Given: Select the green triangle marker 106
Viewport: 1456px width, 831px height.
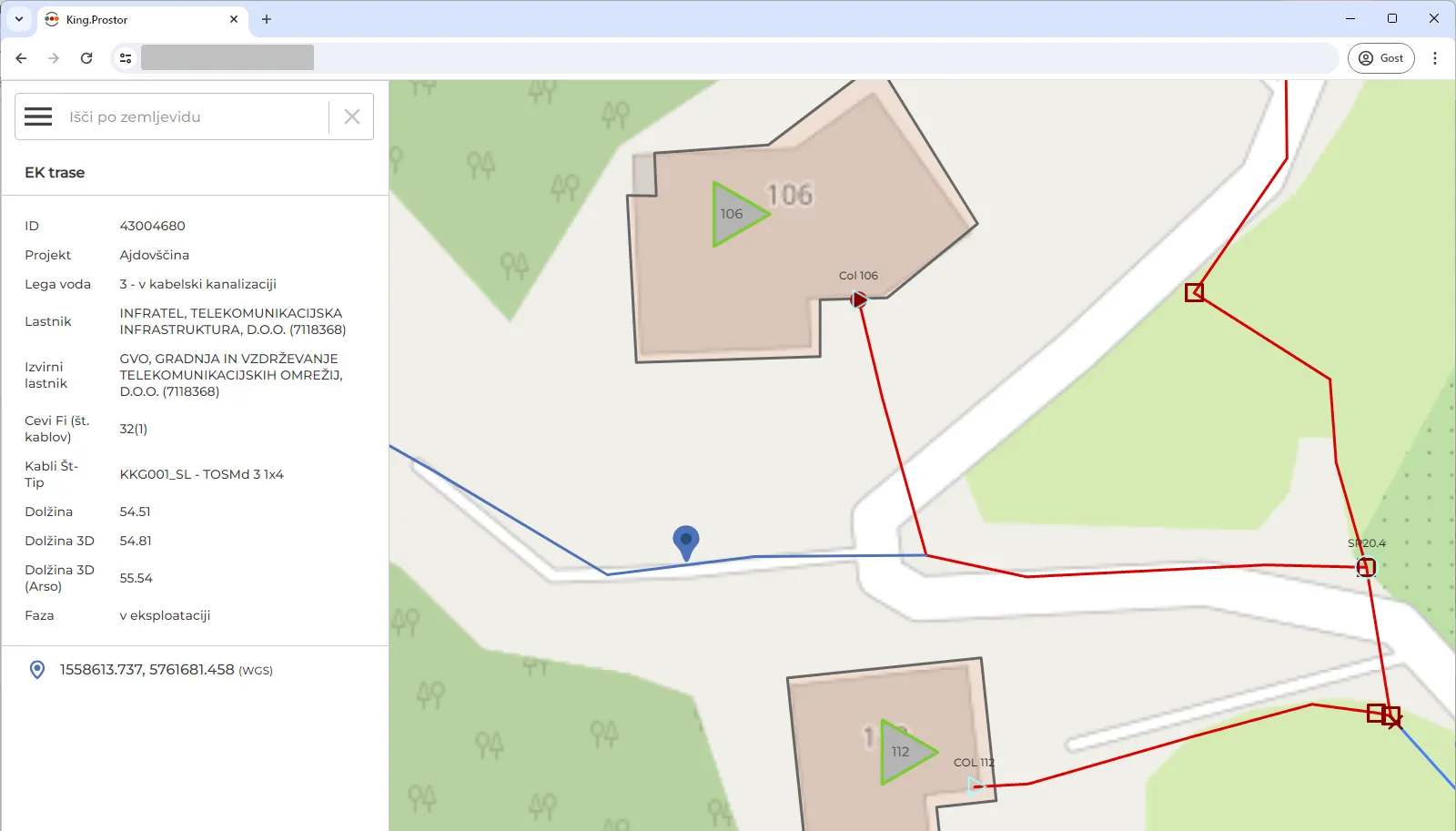Looking at the screenshot, I should [735, 214].
